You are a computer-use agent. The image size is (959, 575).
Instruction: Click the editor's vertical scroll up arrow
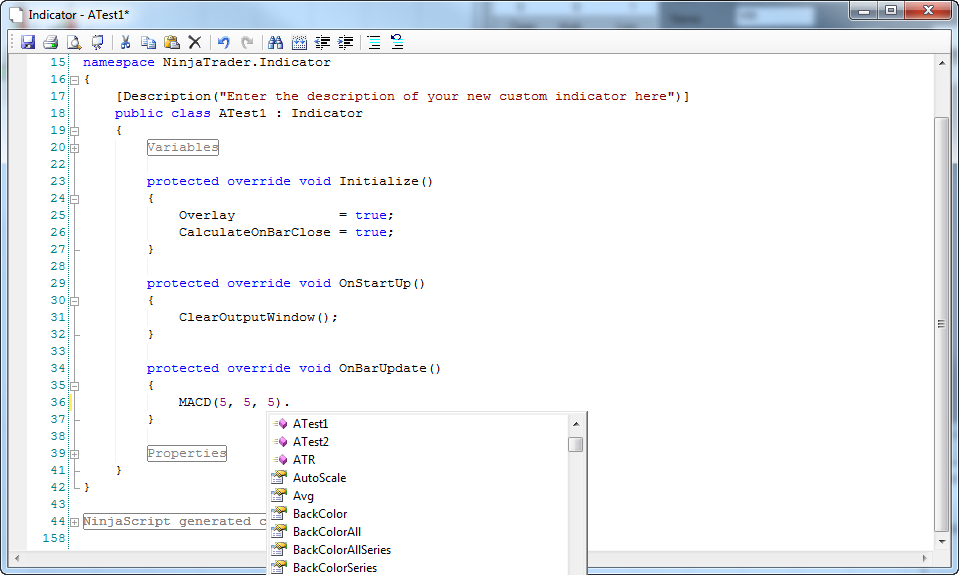(942, 62)
